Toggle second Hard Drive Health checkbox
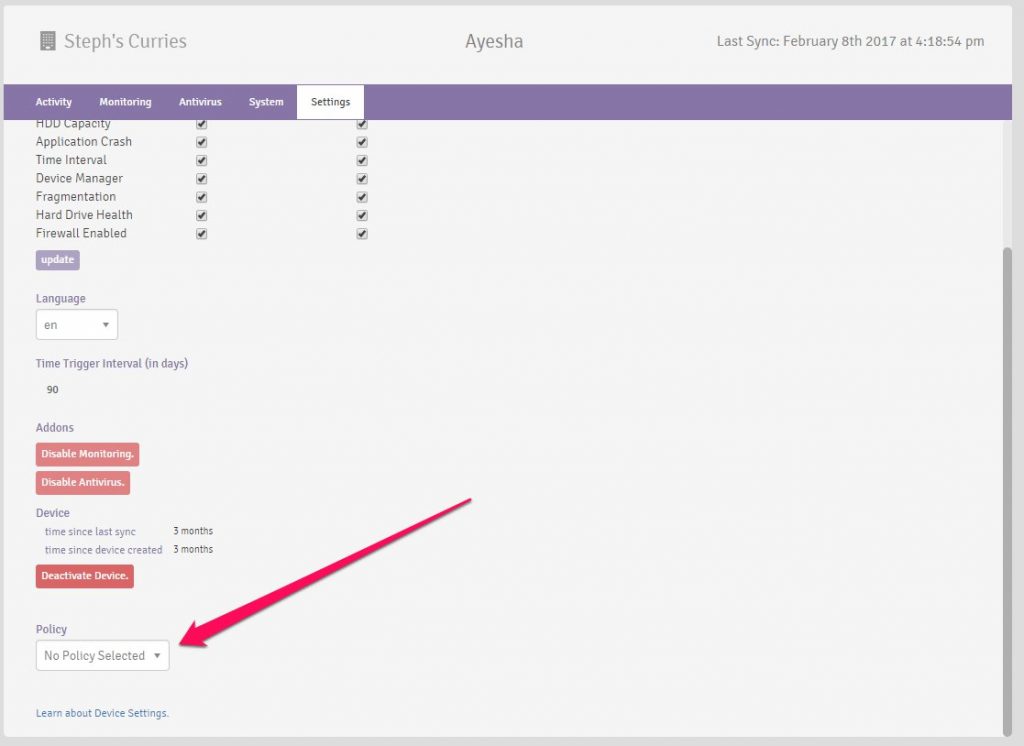1024x746 pixels. 362,215
